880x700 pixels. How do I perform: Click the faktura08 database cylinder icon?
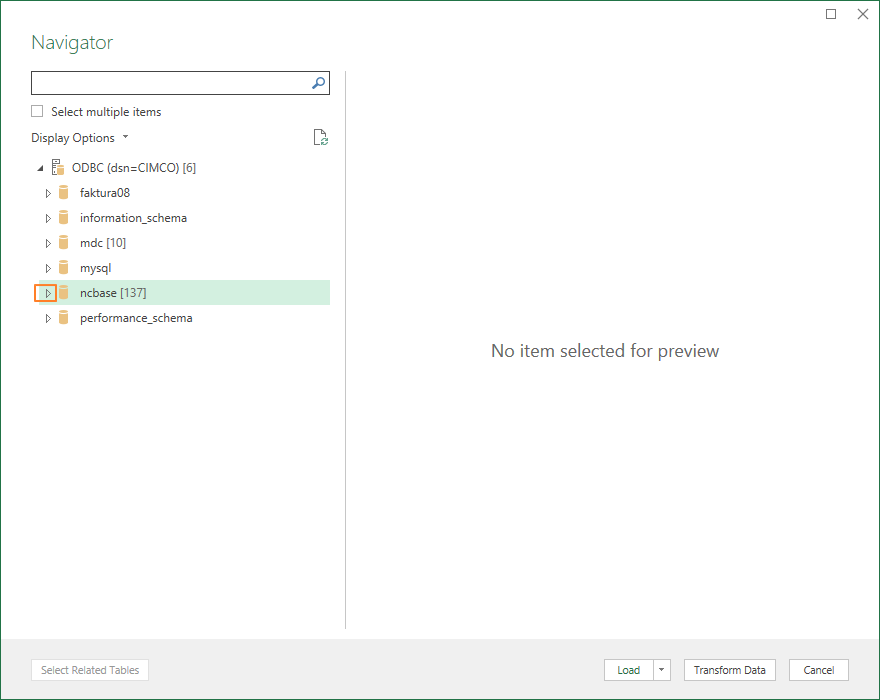pyautogui.click(x=63, y=193)
